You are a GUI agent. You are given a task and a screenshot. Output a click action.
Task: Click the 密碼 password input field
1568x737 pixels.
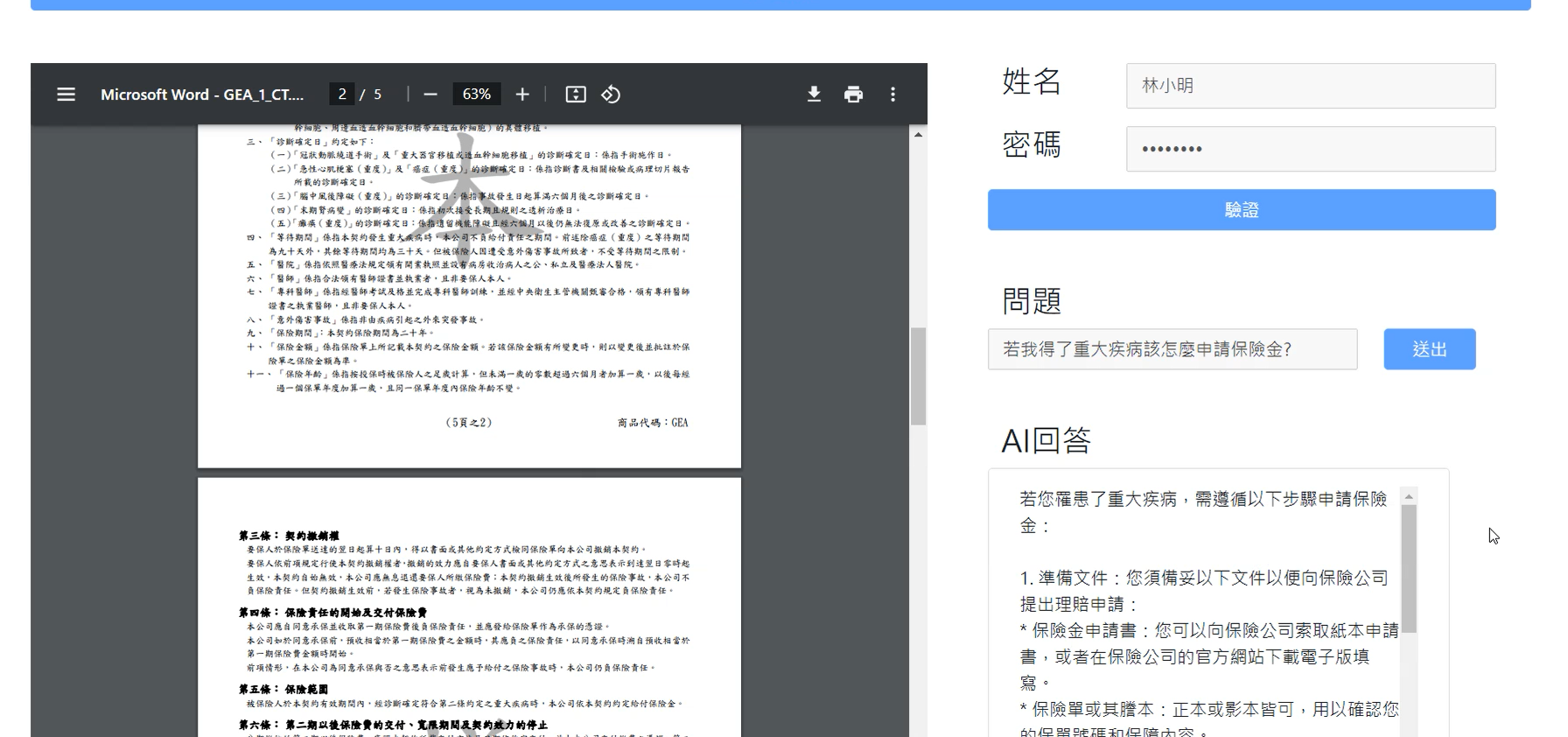[1311, 149]
